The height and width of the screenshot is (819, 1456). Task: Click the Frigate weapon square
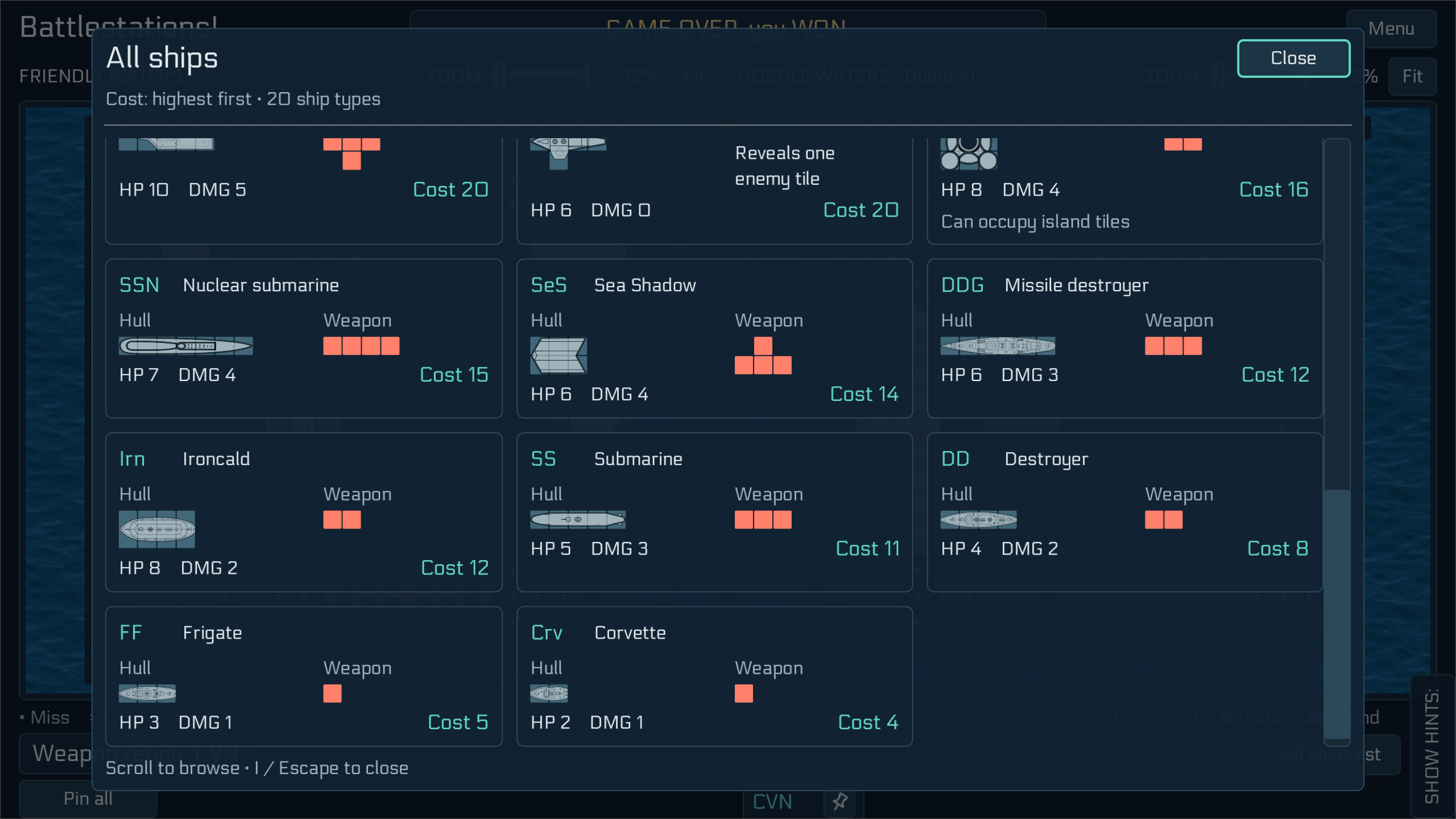pos(332,693)
